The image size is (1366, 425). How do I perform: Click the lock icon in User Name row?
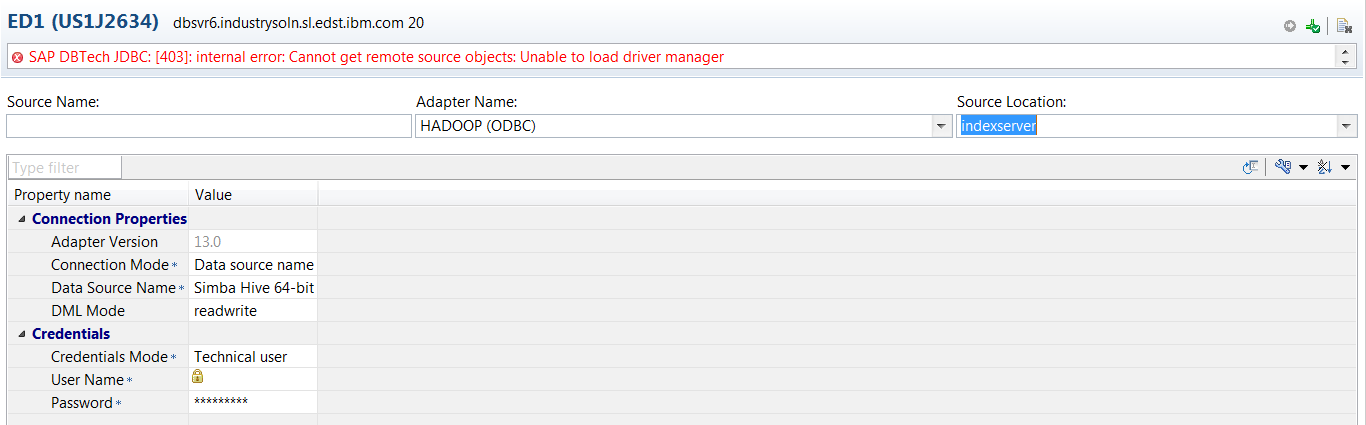(198, 377)
